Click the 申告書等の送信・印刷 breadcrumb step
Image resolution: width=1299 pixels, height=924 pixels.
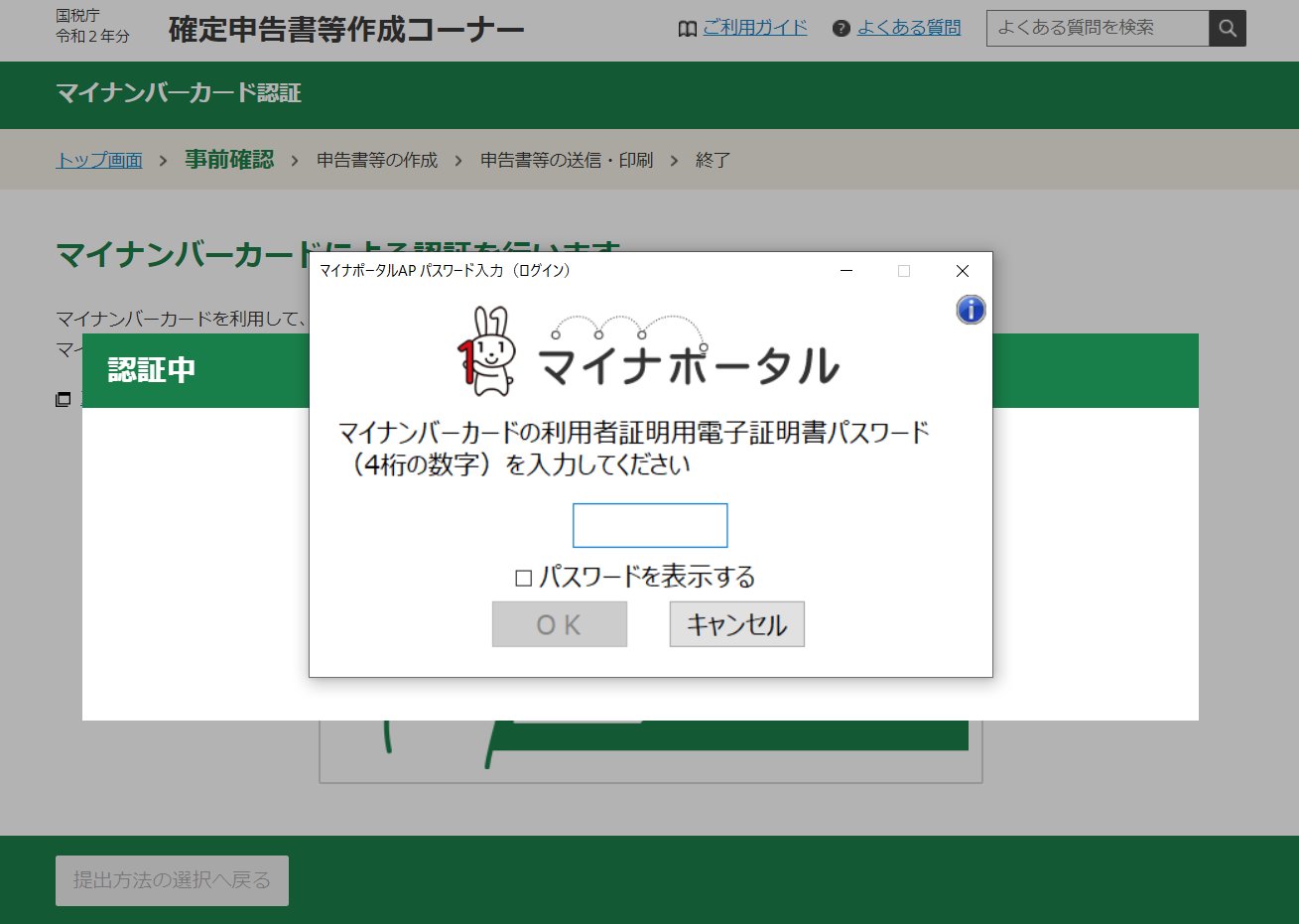[x=567, y=160]
